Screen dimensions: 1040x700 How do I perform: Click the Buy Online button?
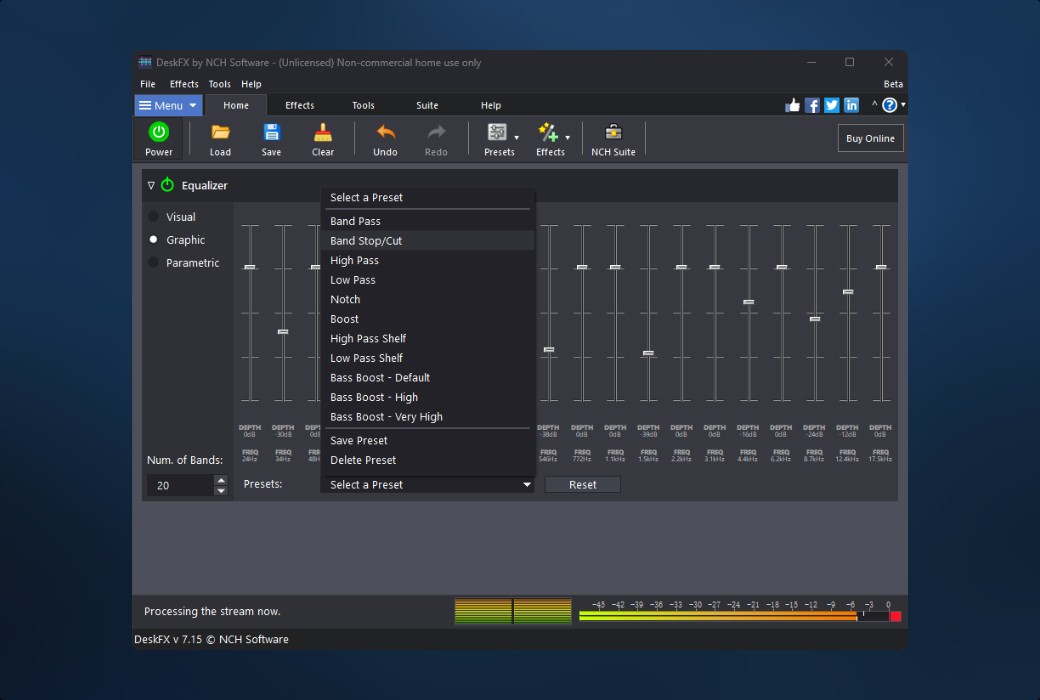click(869, 138)
